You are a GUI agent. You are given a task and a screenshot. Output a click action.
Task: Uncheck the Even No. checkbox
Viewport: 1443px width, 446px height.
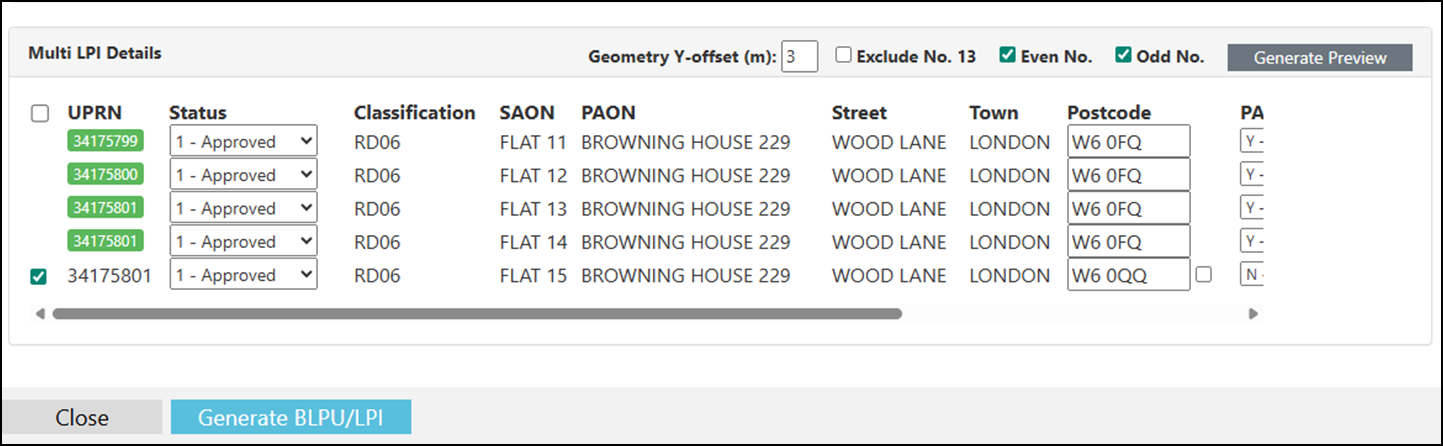coord(1008,56)
